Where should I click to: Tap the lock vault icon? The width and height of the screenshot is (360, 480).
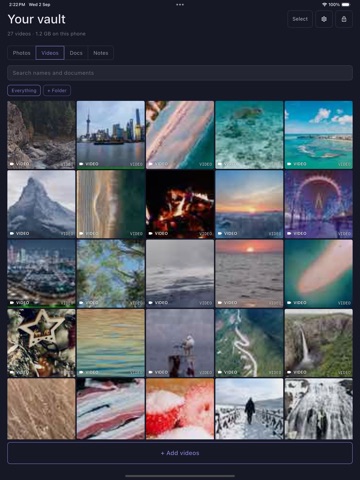tap(344, 19)
